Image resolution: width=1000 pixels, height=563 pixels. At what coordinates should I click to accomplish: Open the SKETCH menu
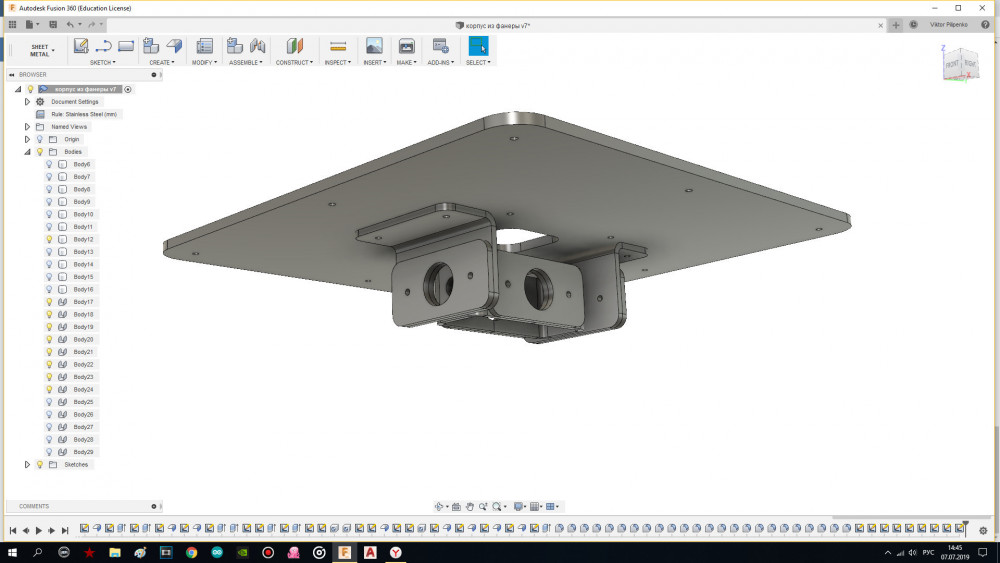point(103,62)
